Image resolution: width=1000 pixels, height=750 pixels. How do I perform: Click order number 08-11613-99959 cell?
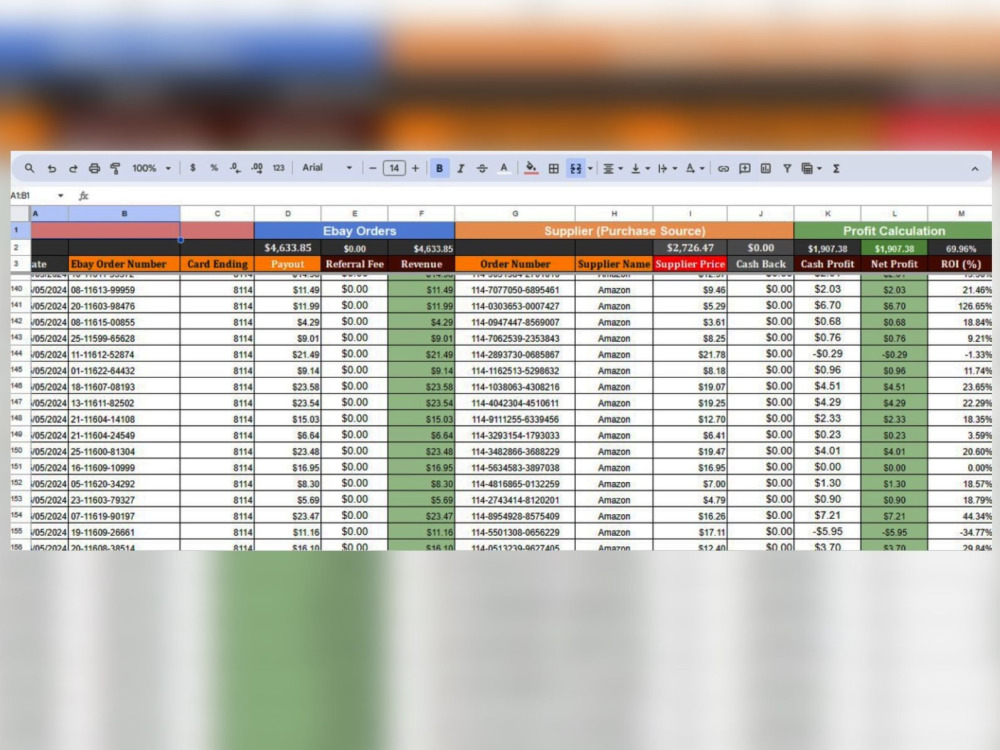point(124,290)
